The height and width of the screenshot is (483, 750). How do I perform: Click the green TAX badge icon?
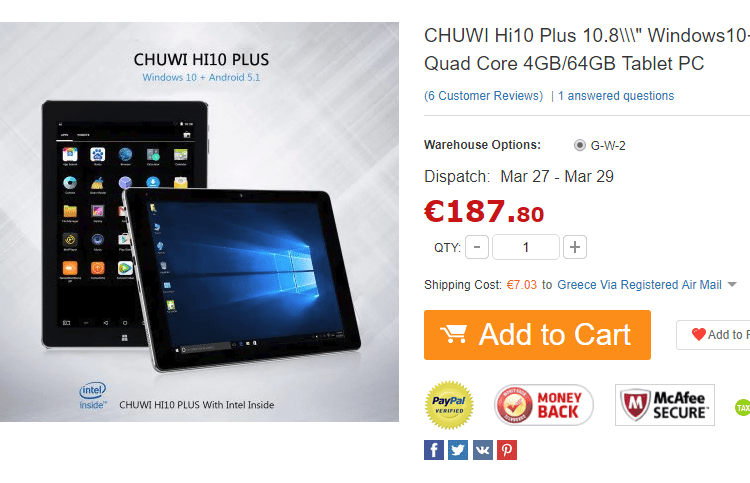pos(742,407)
